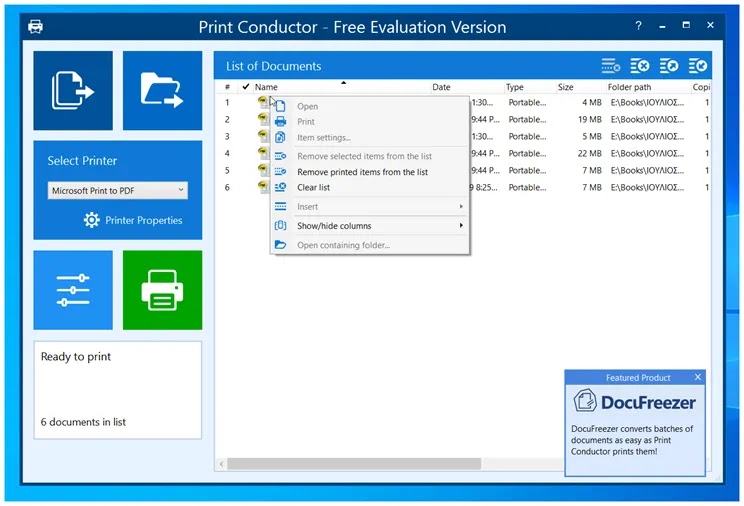This screenshot has height=506, width=744.
Task: Click row number 5 in the list
Action: click(227, 170)
